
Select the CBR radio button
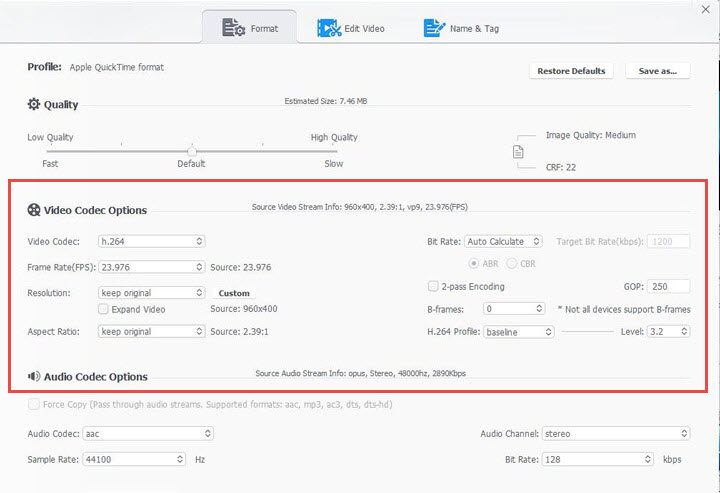tap(512, 263)
